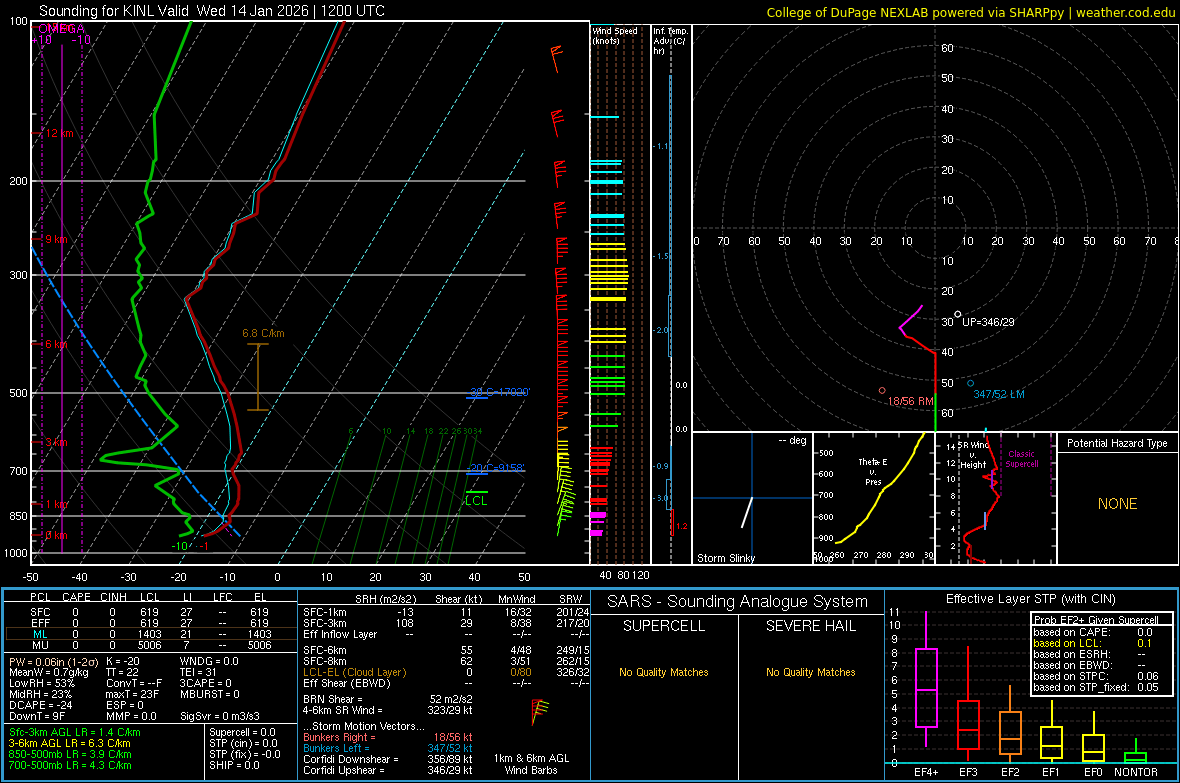Click the 'CINH' column header in parcel table
1180x783 pixels.
pyautogui.click(x=113, y=597)
